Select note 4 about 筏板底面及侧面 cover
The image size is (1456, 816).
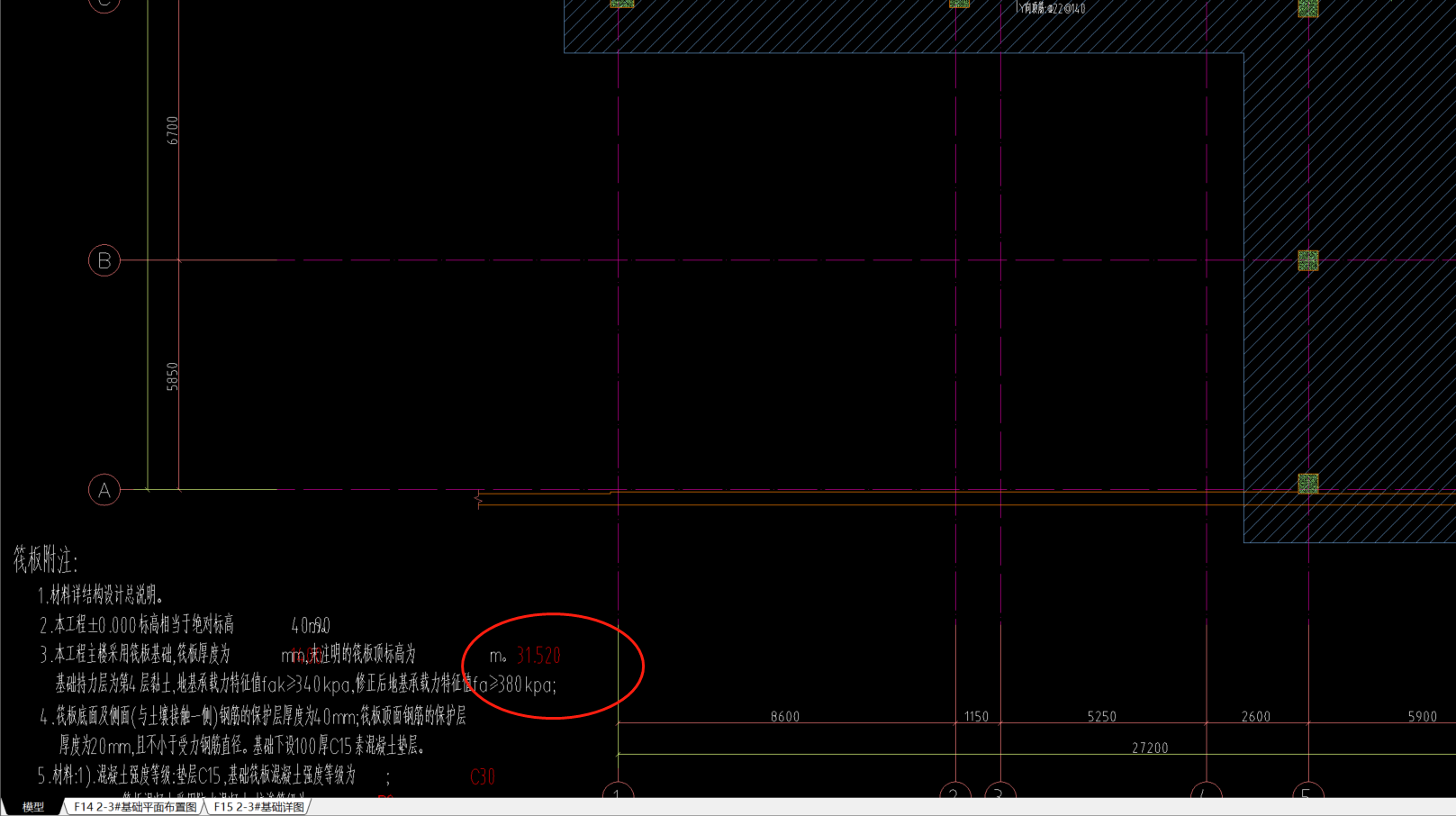point(253,717)
